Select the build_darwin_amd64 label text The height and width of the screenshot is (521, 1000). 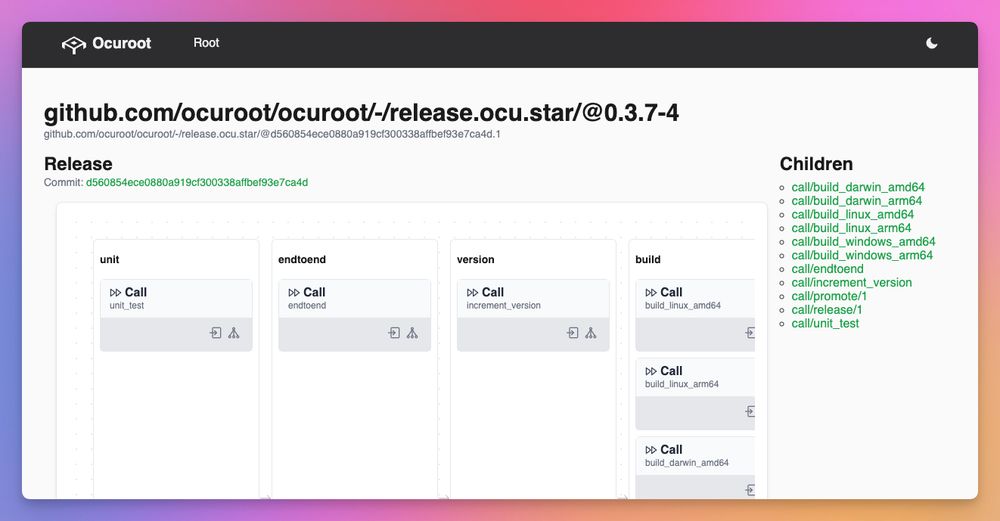point(687,463)
